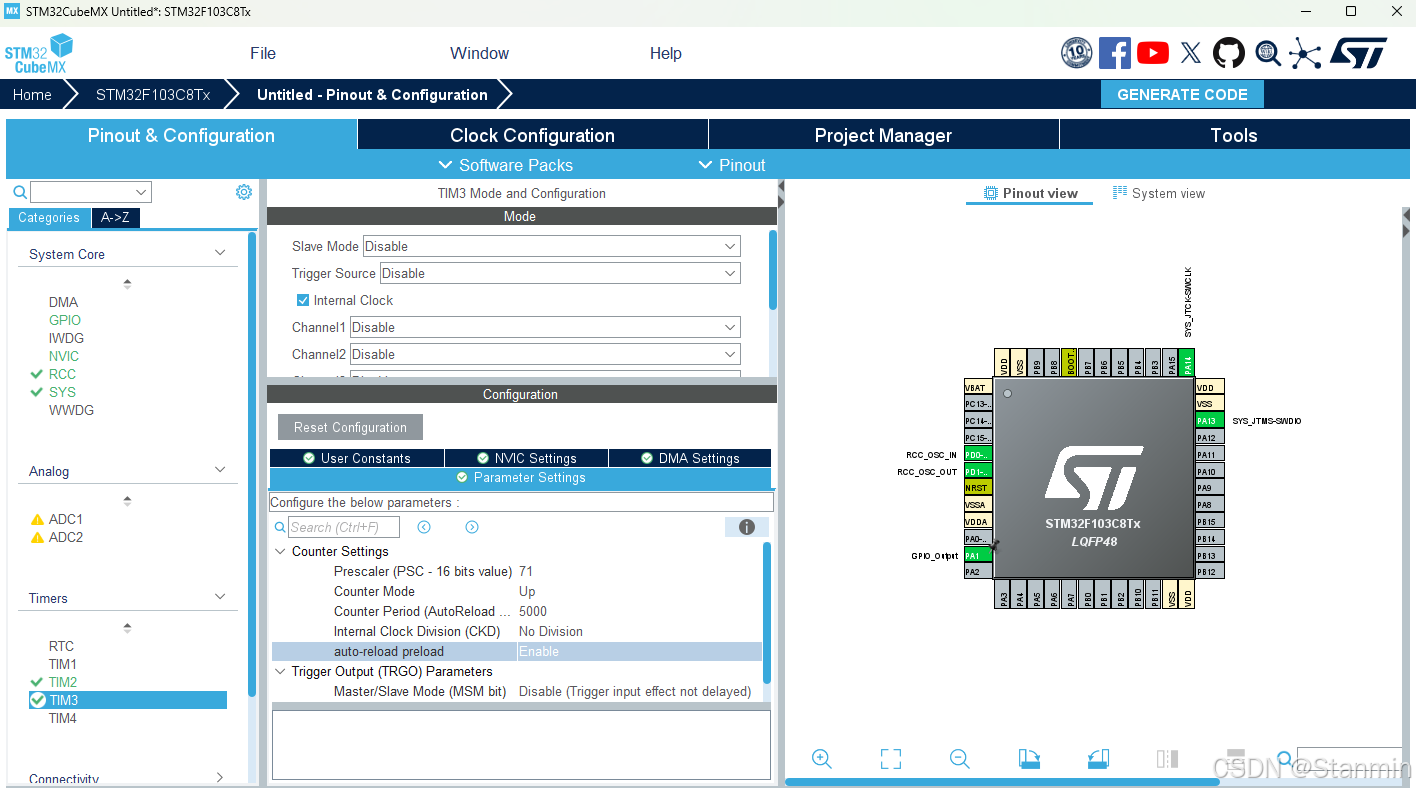Image resolution: width=1416 pixels, height=794 pixels.
Task: Go to Home breadcrumb
Action: (x=32, y=95)
